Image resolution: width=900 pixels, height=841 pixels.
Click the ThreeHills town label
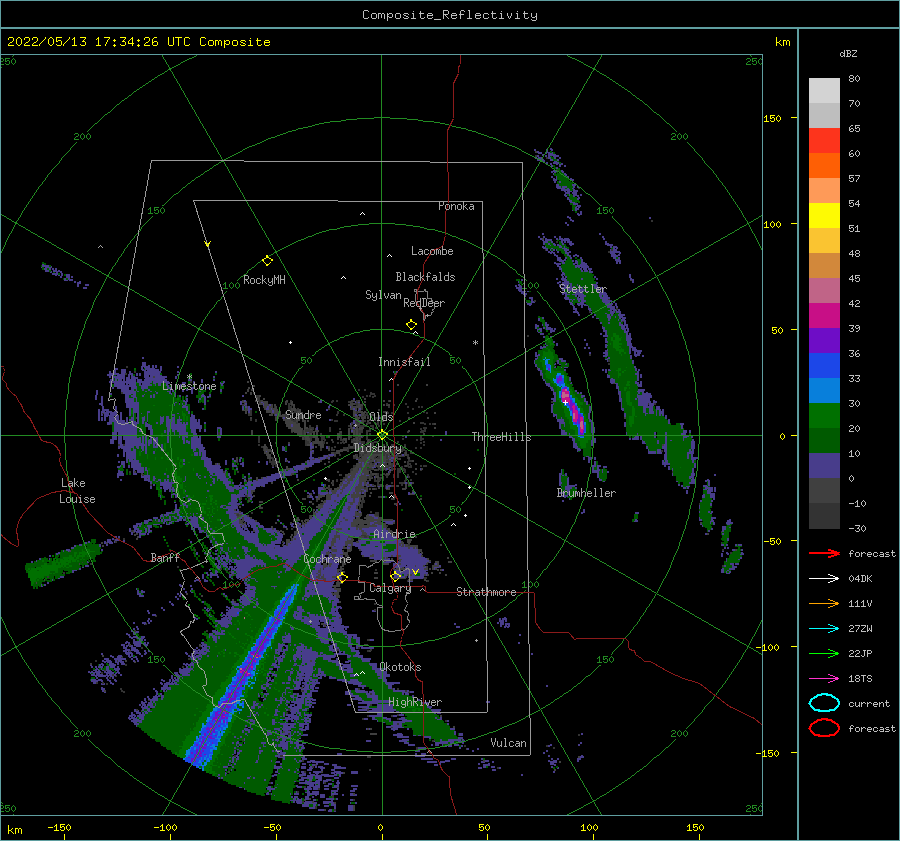tap(501, 437)
